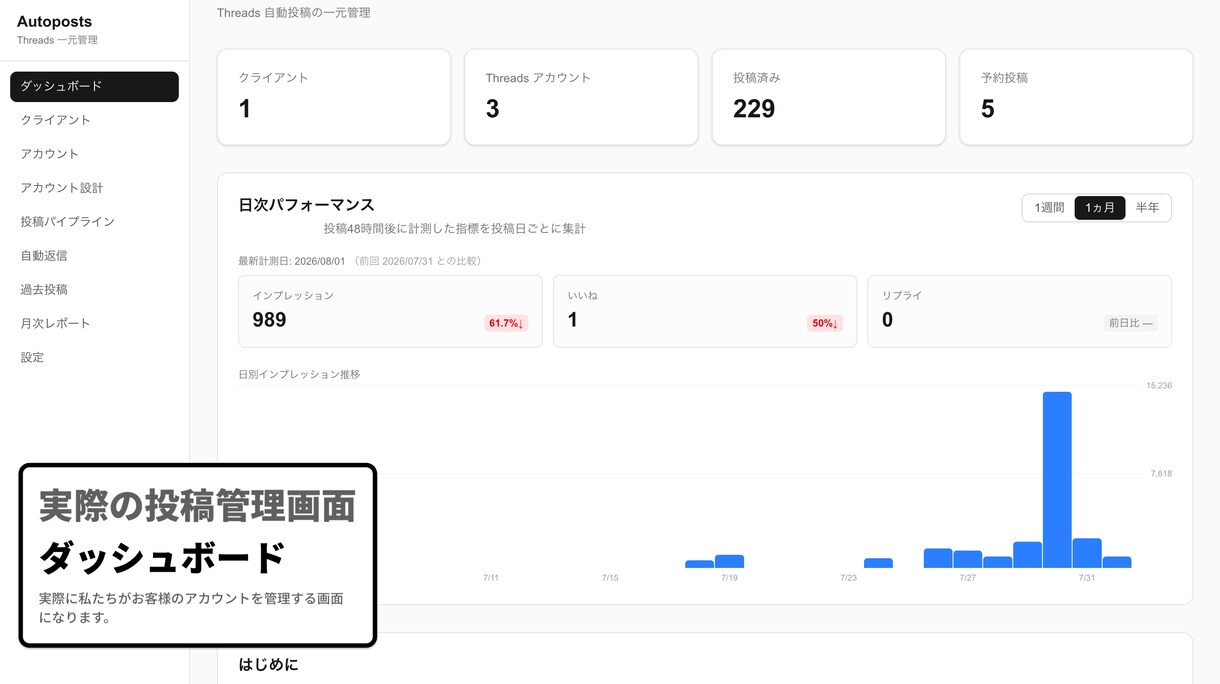Click the tallest impressions bar in chart
The height and width of the screenshot is (684, 1220).
1057,480
